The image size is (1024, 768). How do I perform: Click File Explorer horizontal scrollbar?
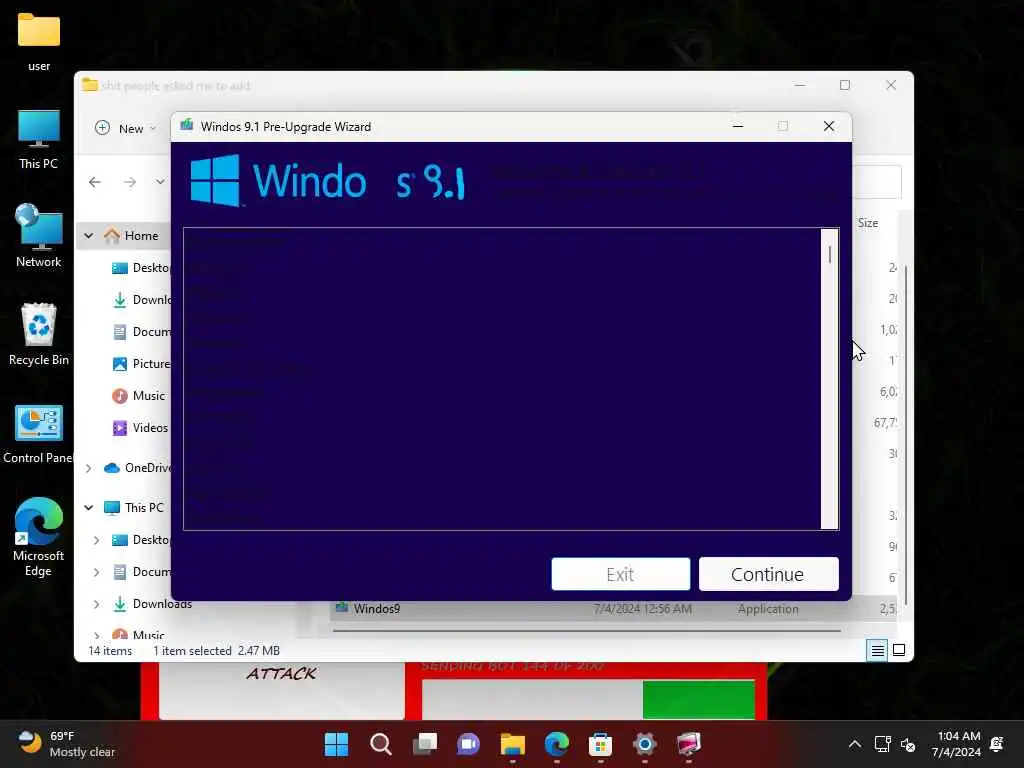point(586,631)
